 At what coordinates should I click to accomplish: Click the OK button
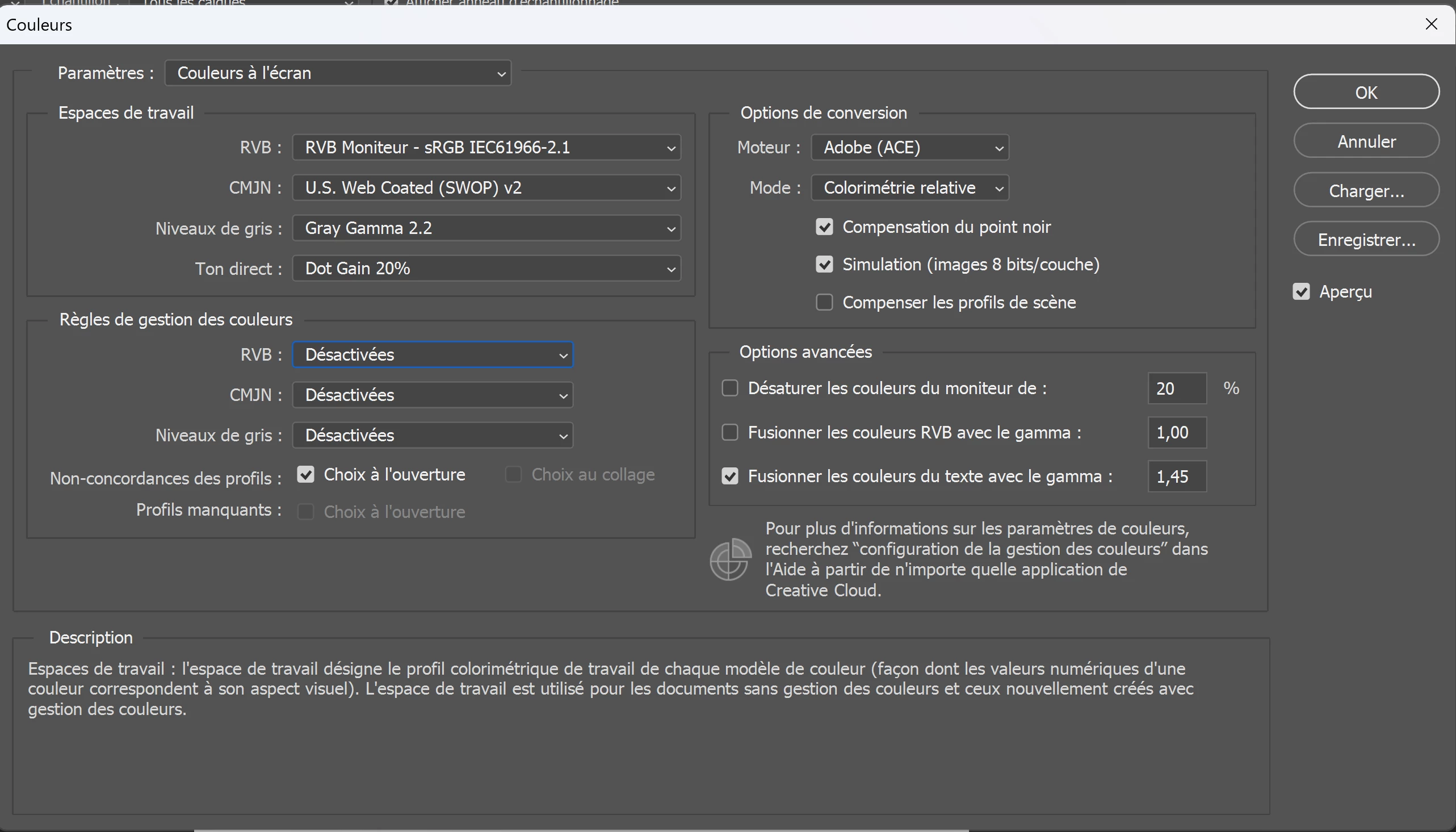click(x=1366, y=92)
